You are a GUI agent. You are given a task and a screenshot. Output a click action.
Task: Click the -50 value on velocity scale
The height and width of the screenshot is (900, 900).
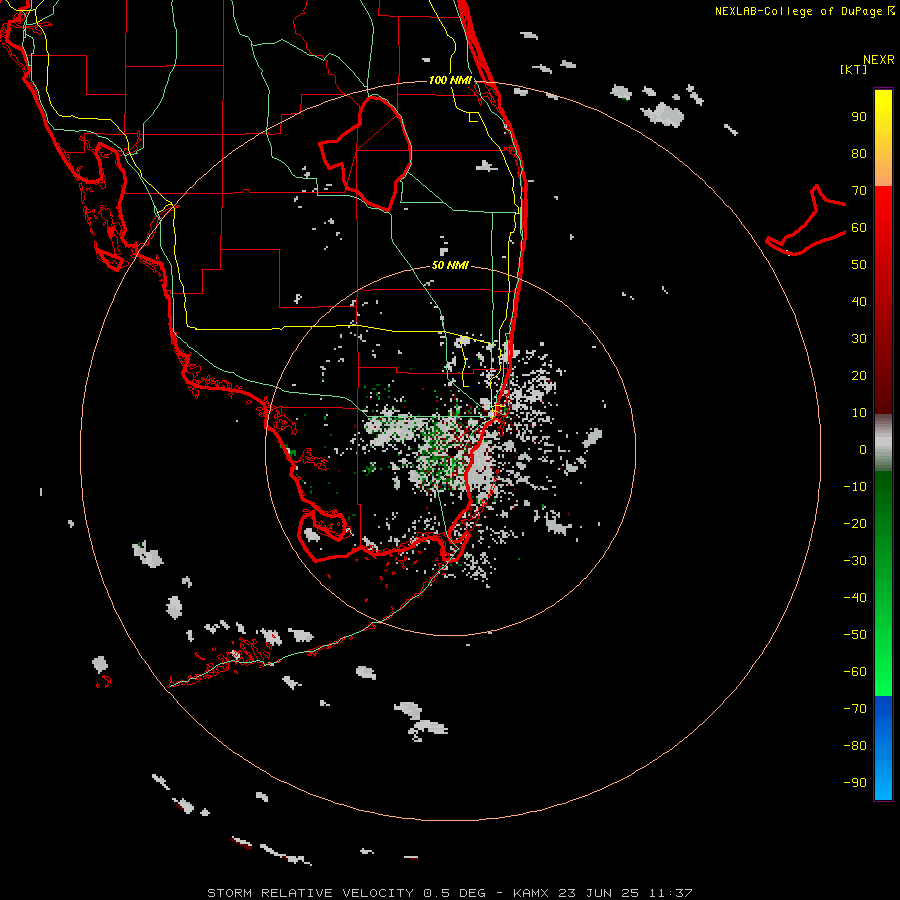(x=855, y=635)
